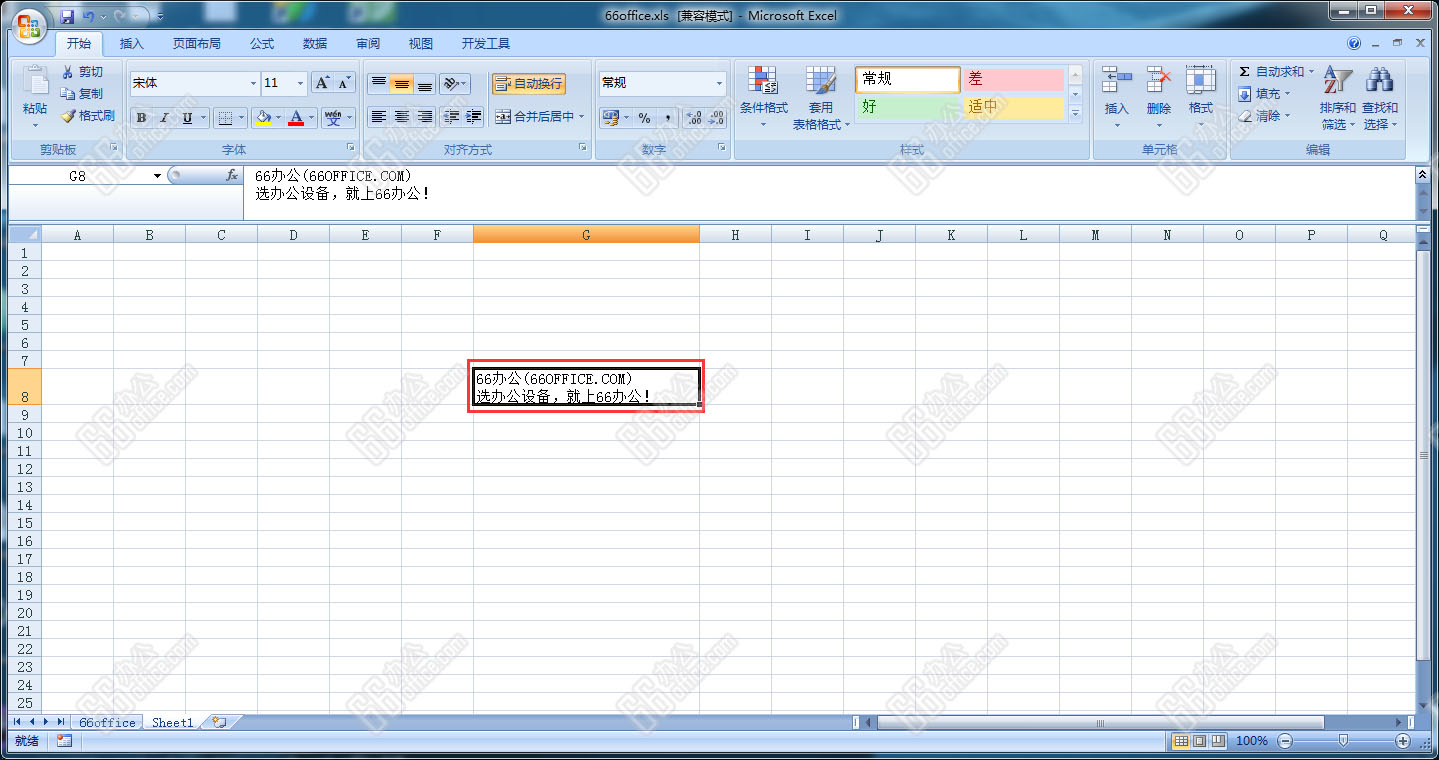Image resolution: width=1439 pixels, height=760 pixels.
Task: Open the Name Box dropdown arrow
Action: coord(157,176)
